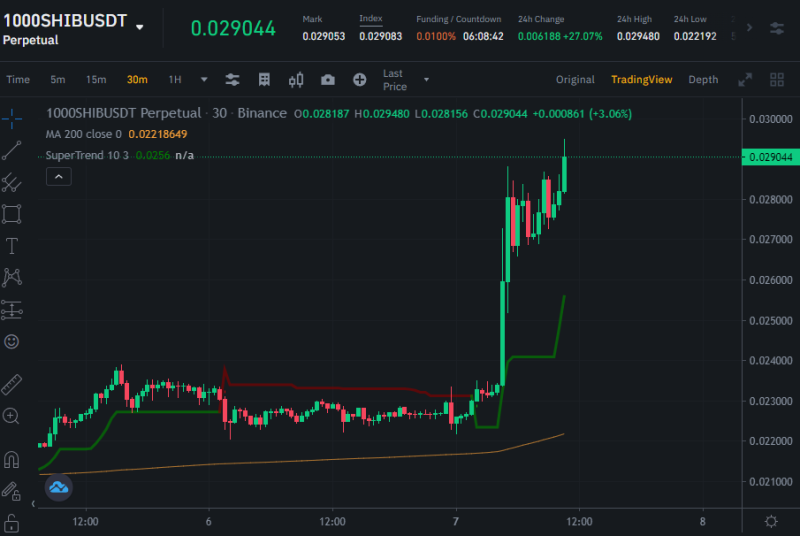Open chart settings gear at bottom right
This screenshot has height=536, width=800.
[x=771, y=521]
